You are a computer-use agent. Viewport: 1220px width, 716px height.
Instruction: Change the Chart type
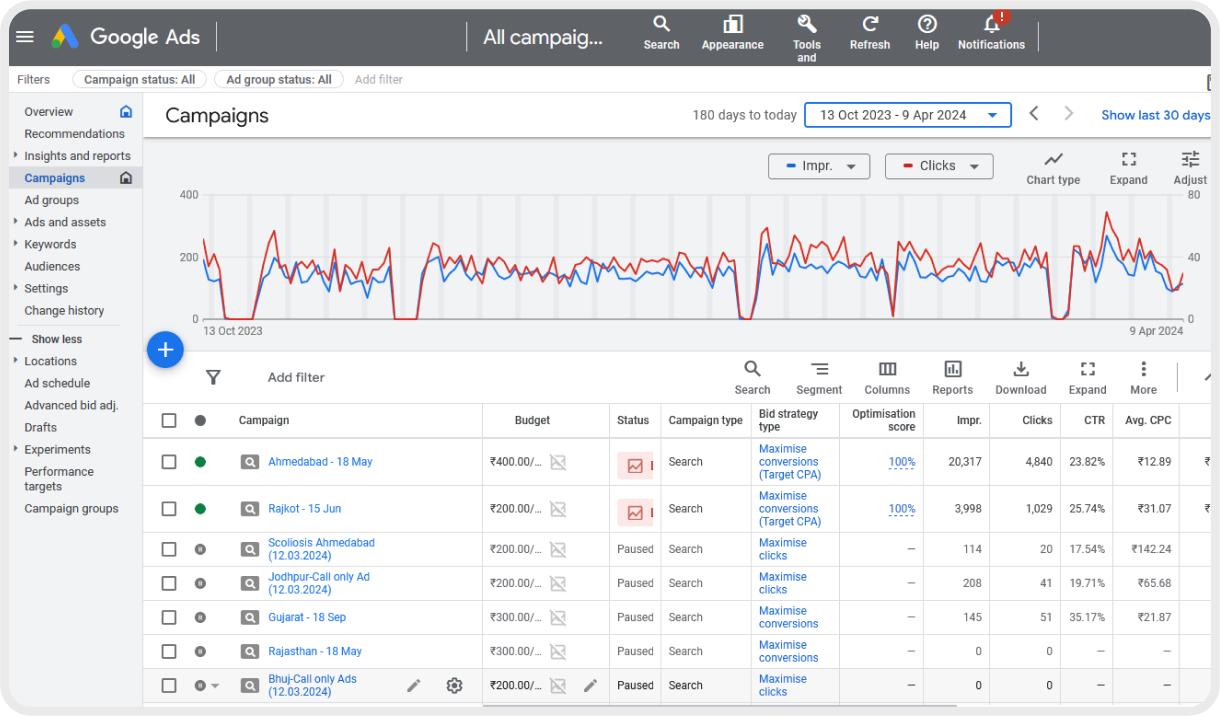[x=1053, y=168]
